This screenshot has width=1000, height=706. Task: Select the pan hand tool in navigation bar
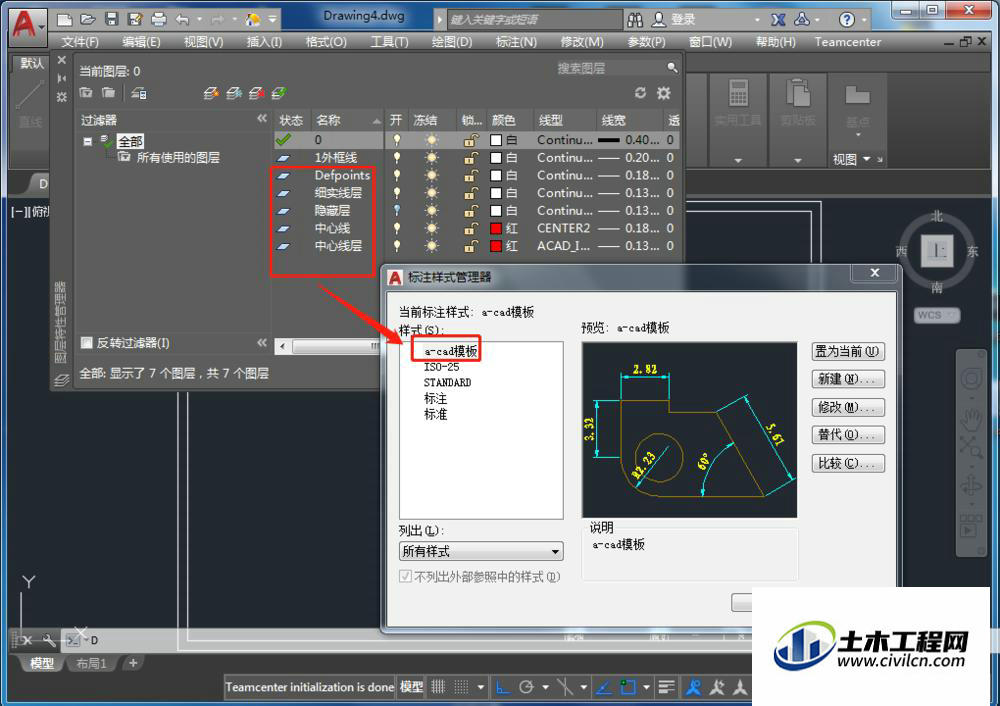(x=971, y=420)
